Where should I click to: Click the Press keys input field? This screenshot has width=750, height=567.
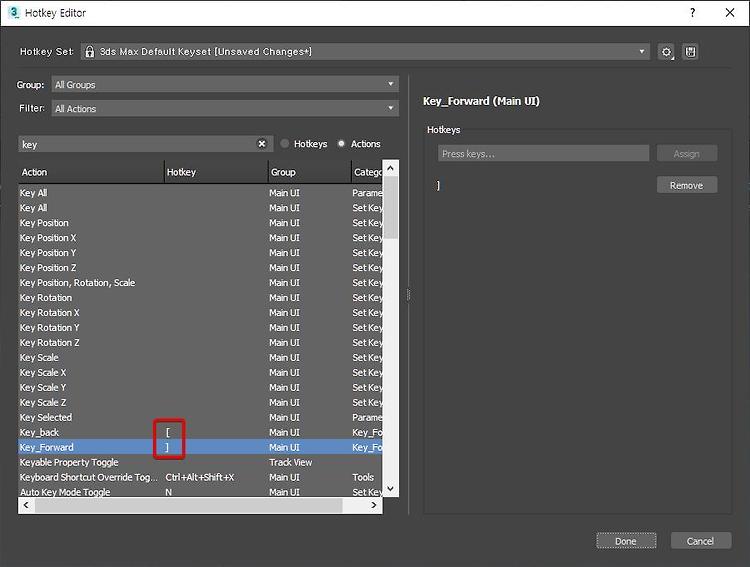[x=543, y=154]
